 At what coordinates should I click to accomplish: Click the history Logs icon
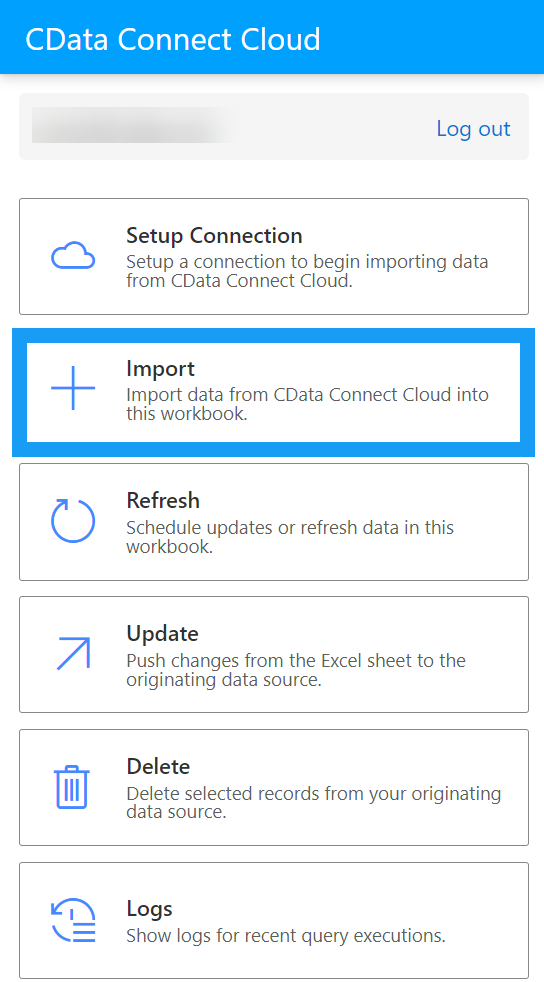73,919
